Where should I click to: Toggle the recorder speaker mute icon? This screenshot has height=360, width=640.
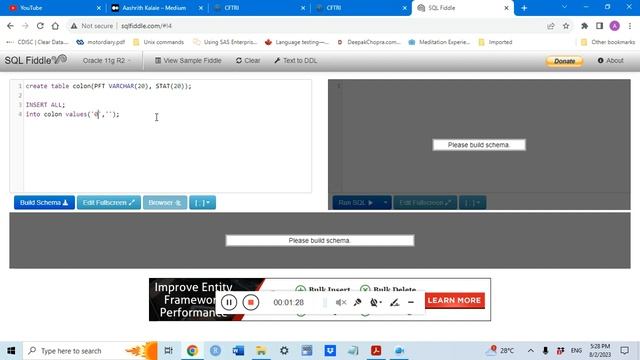click(x=341, y=302)
